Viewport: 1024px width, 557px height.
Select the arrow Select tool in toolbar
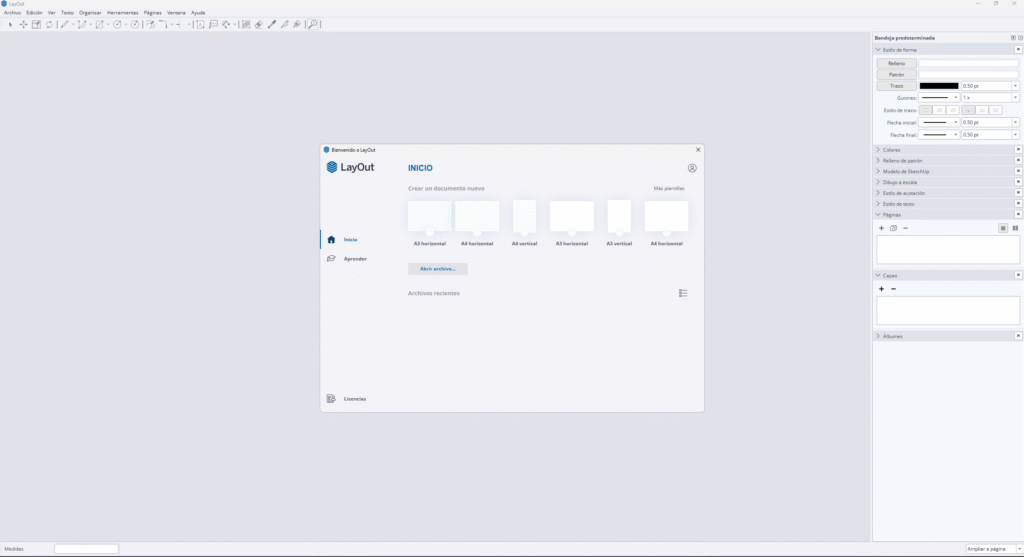pyautogui.click(x=10, y=24)
